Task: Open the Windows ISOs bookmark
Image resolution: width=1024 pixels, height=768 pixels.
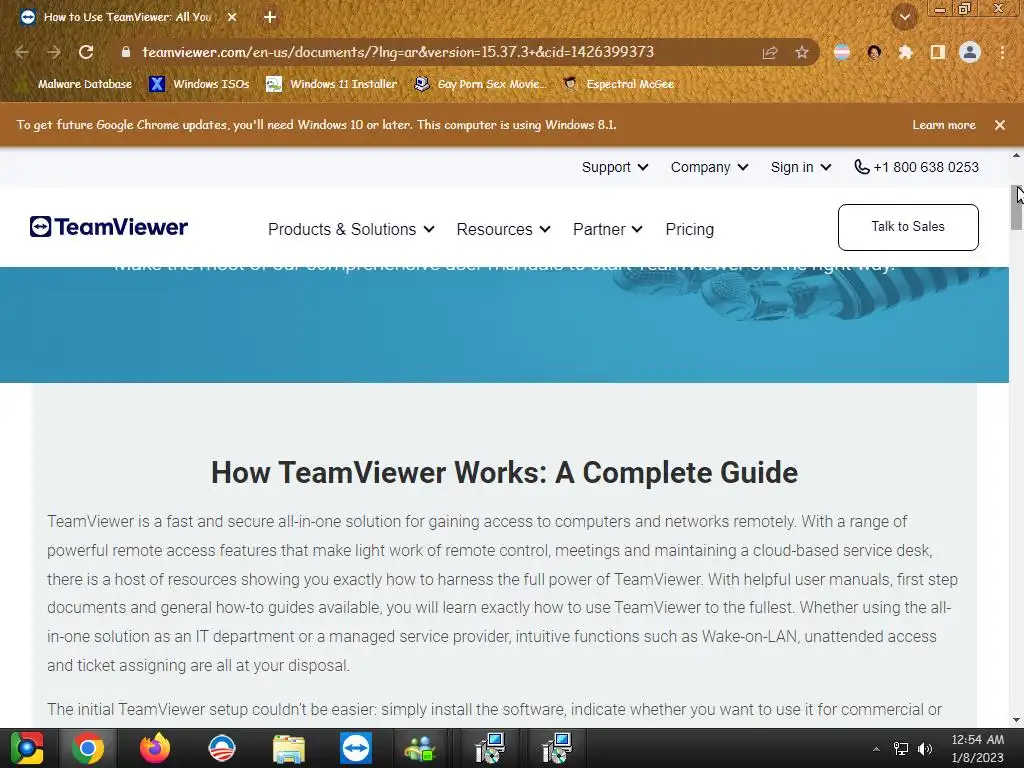Action: (199, 84)
